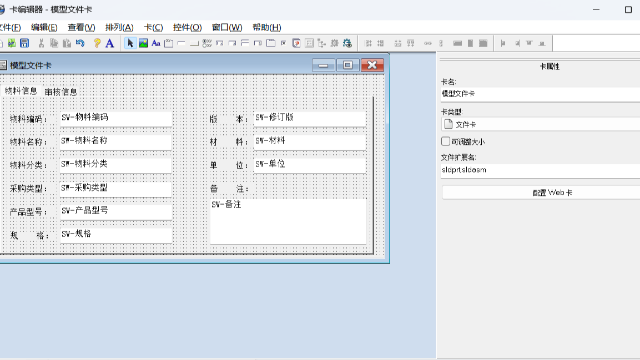Screen dimensions: 640x360
Task: Choose the card search control icon
Action: 296,43
